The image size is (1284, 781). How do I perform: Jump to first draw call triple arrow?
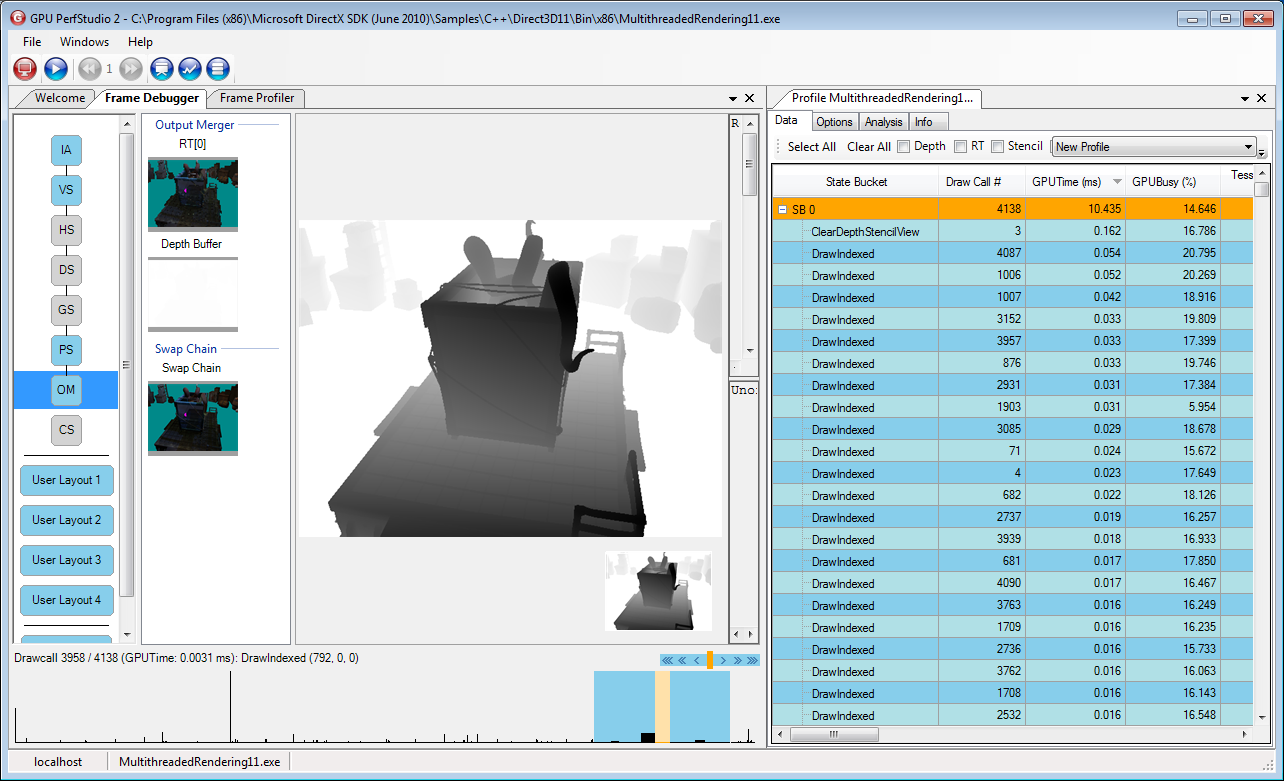click(667, 660)
